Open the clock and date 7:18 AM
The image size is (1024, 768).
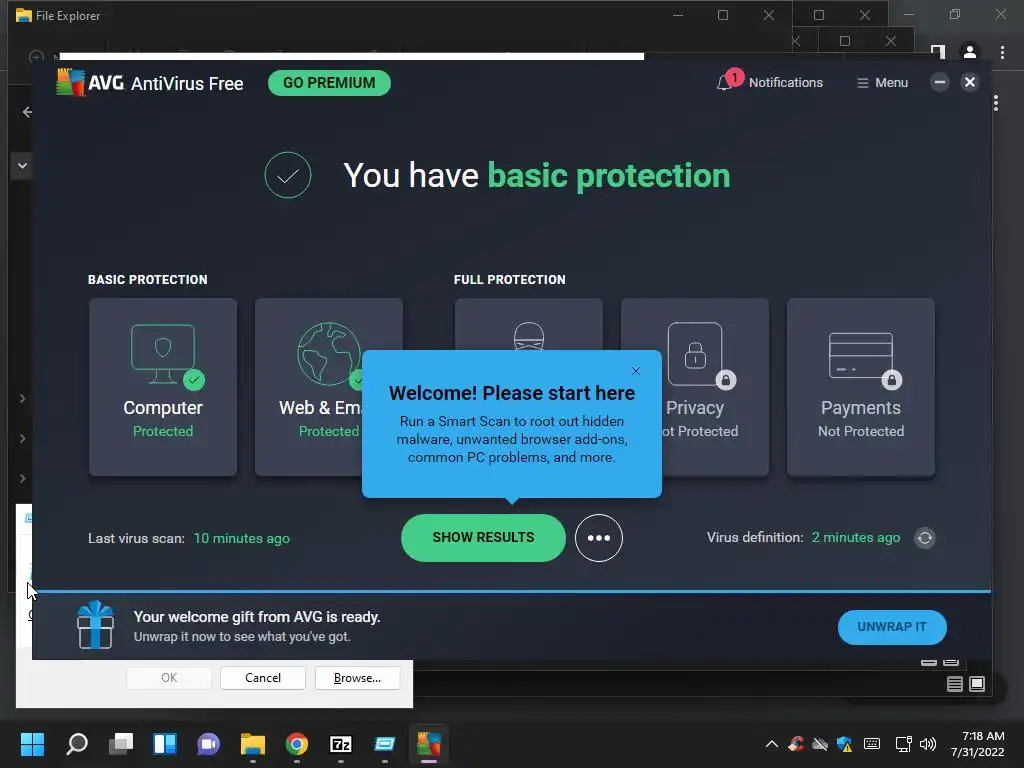coord(978,744)
